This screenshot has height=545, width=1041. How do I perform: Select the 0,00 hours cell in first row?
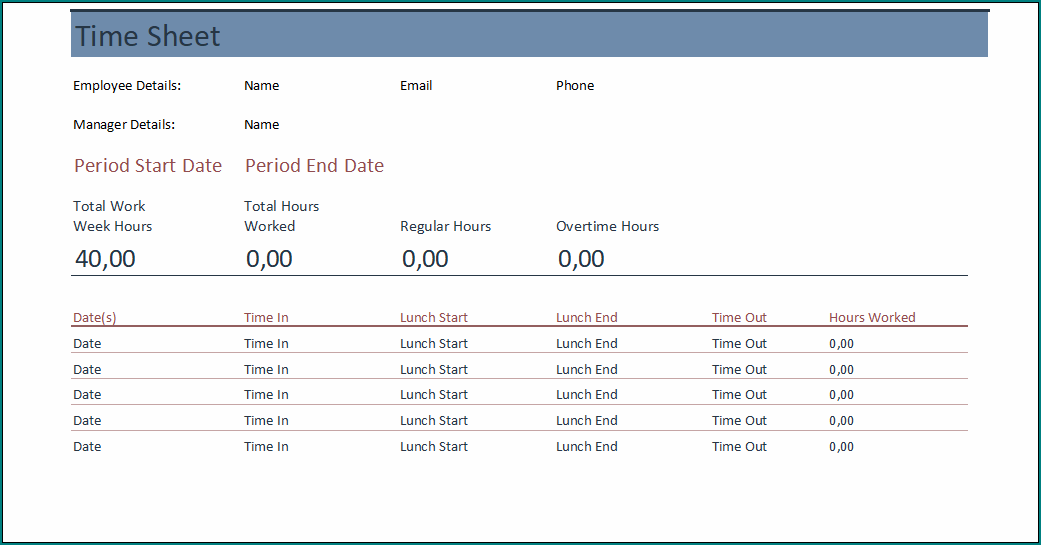click(x=842, y=344)
